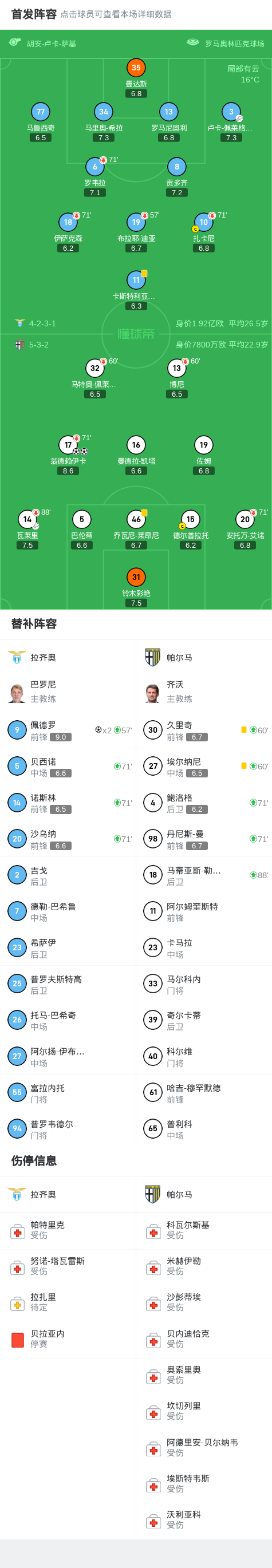Viewport: 272px width, 1568px height.
Task: Tap goalkeeper number 35 jersey icon
Action: (x=136, y=68)
